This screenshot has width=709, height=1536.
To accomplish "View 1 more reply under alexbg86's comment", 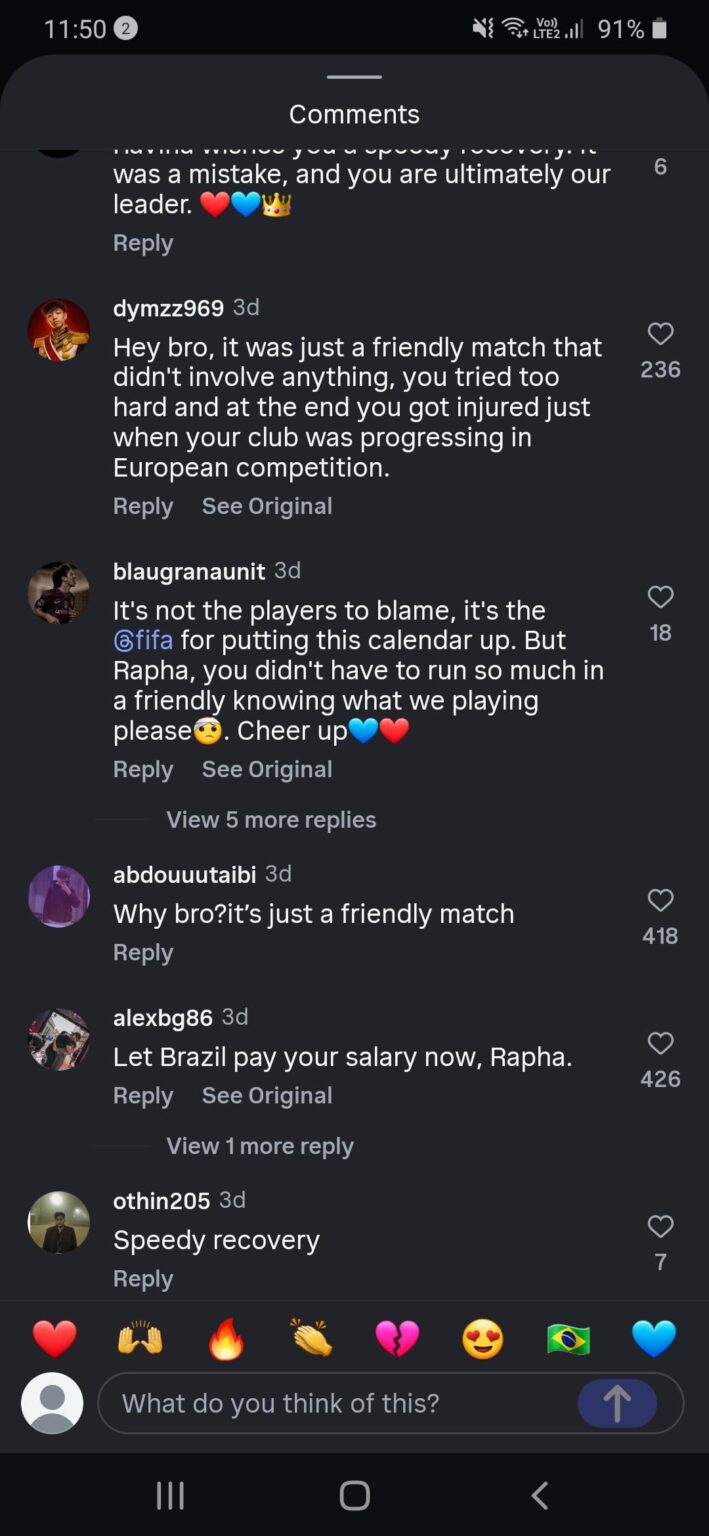I will pyautogui.click(x=260, y=1146).
